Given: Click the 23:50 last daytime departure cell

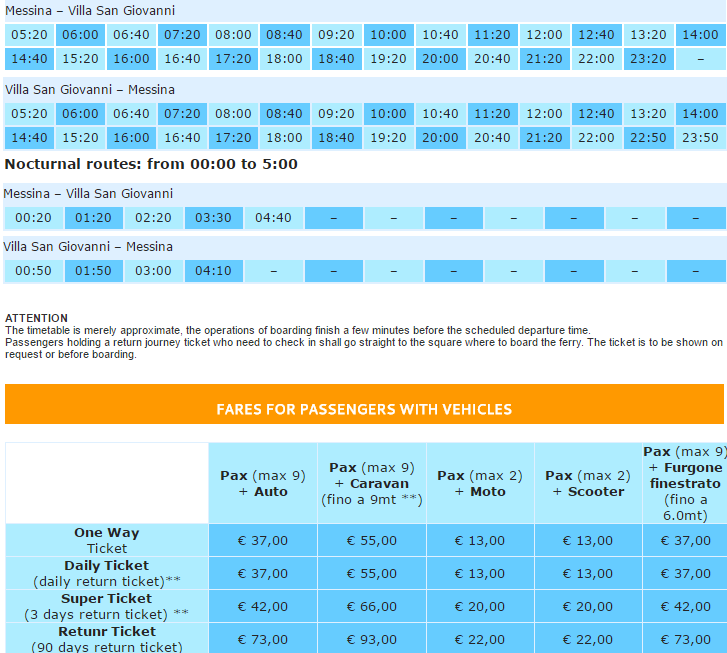Looking at the screenshot, I should click(x=700, y=138).
